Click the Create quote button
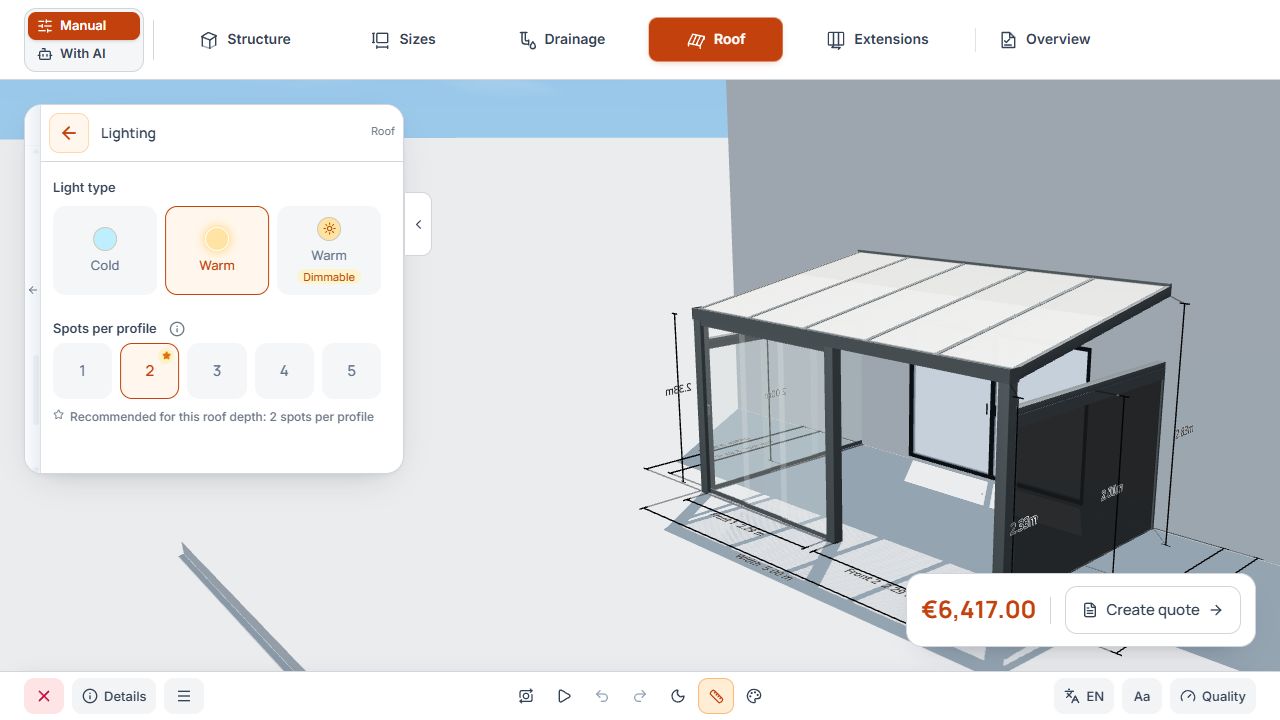Viewport: 1280px width, 720px height. (x=1153, y=610)
